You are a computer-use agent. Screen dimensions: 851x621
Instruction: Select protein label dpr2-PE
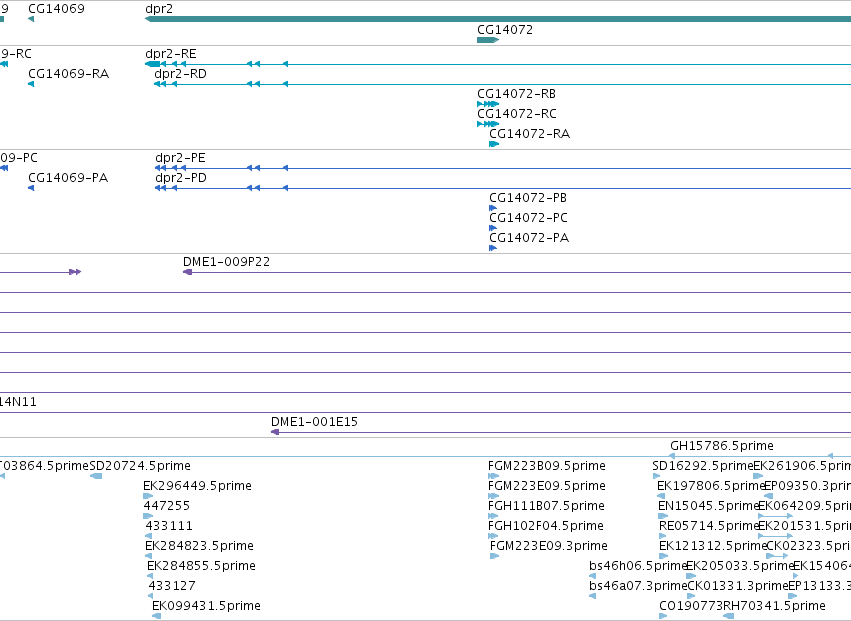point(180,158)
